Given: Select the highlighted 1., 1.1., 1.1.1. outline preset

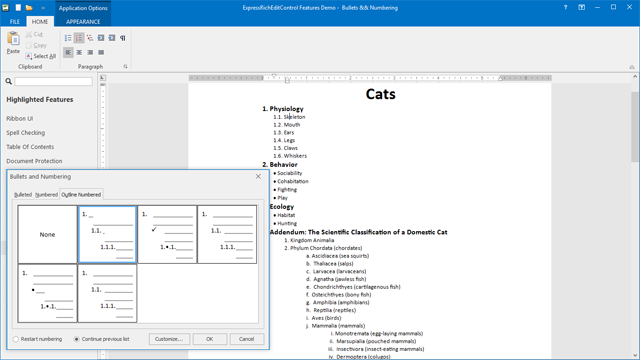Looking at the screenshot, I should point(107,234).
